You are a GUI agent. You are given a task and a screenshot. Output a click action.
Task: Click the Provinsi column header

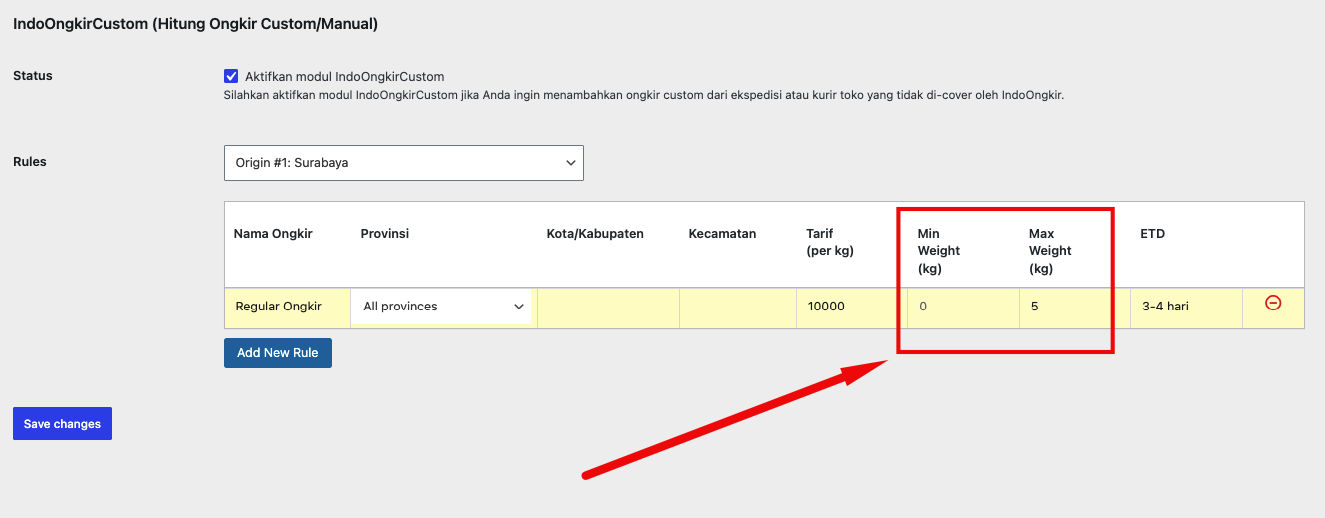pos(385,234)
